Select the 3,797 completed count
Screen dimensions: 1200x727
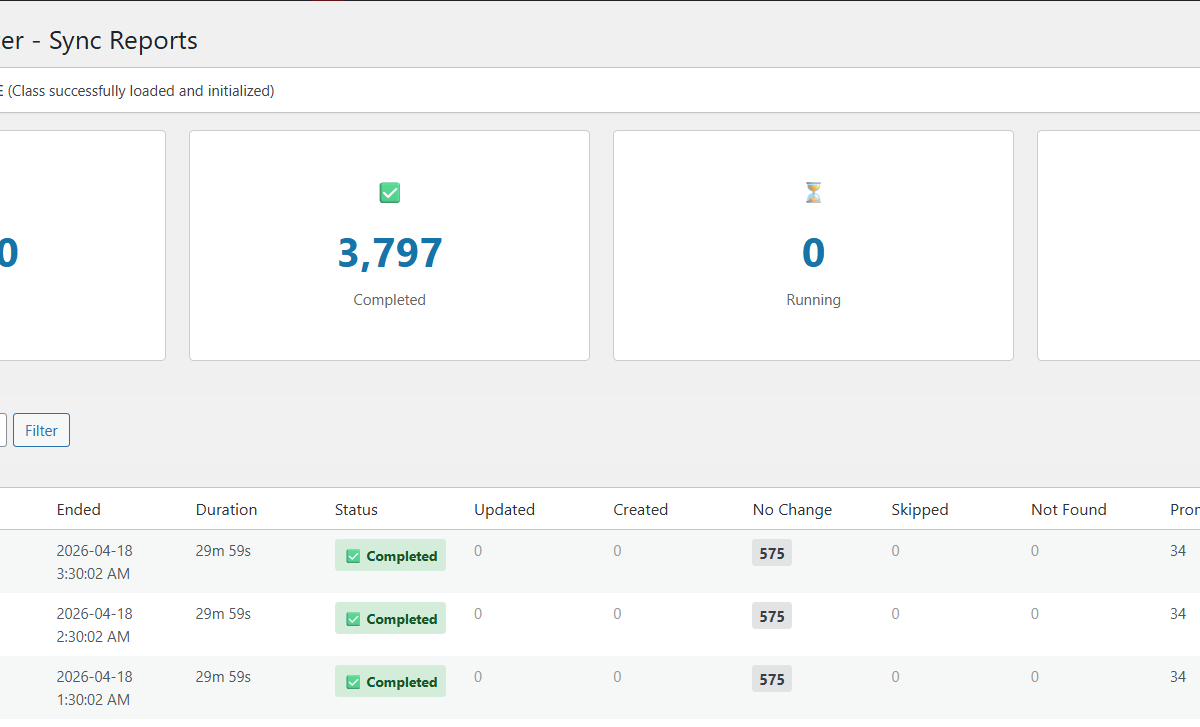point(390,253)
